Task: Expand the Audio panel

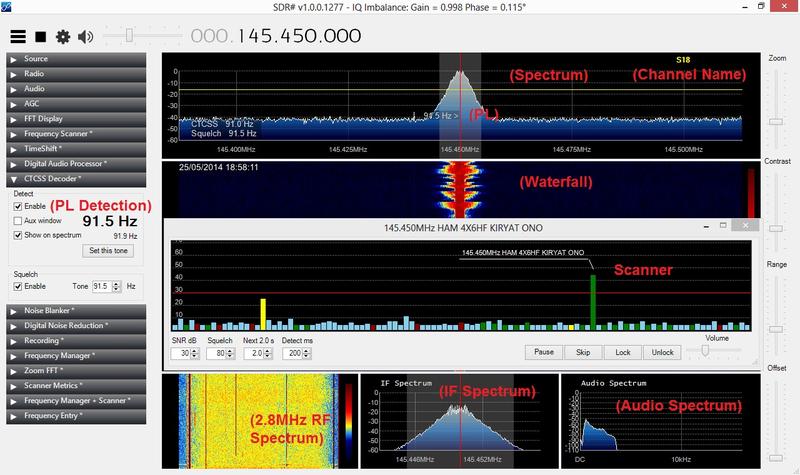Action: 76,89
